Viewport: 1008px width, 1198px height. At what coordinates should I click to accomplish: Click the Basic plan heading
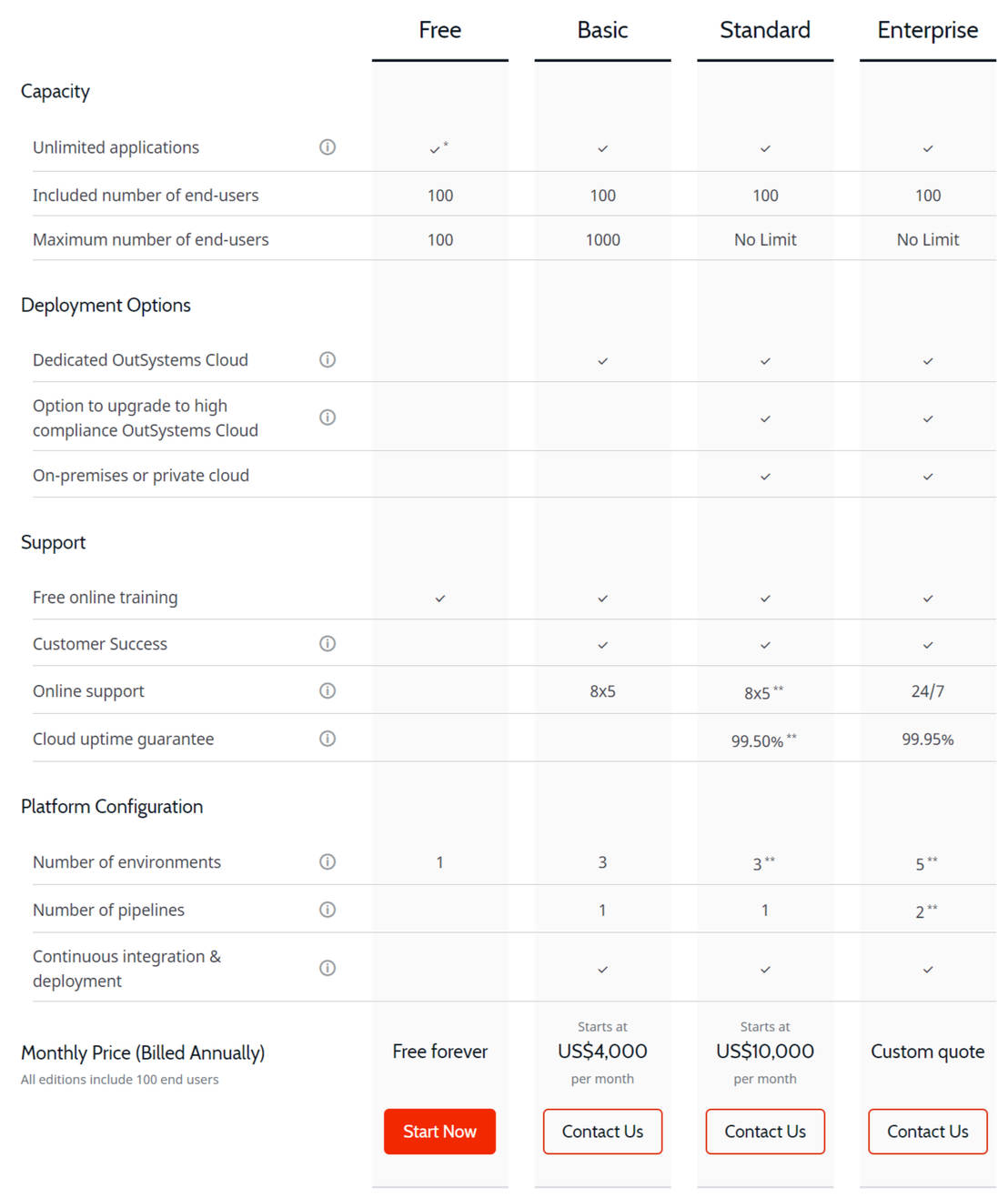coord(602,29)
